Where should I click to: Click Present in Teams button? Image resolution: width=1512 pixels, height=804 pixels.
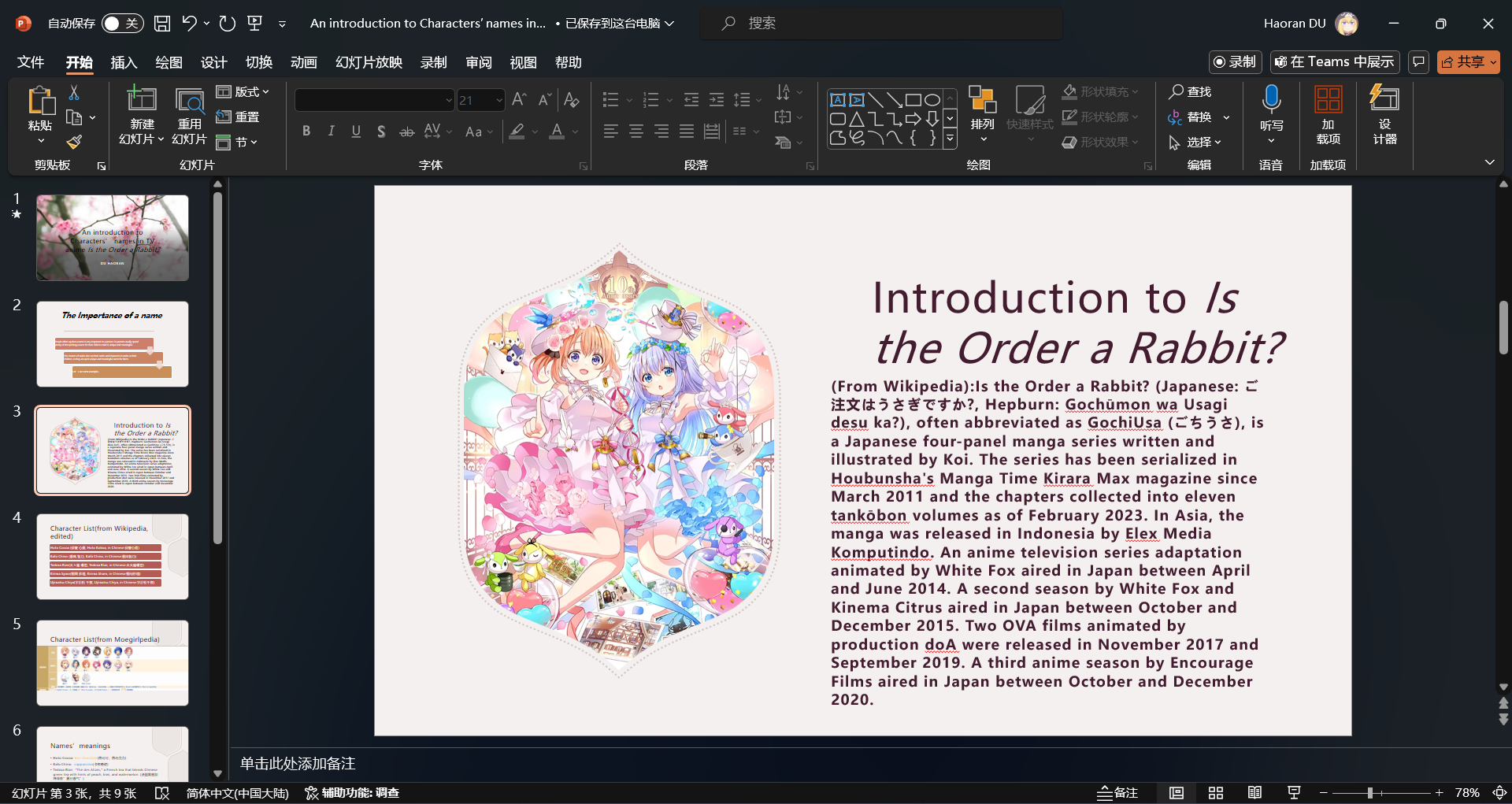coord(1335,61)
